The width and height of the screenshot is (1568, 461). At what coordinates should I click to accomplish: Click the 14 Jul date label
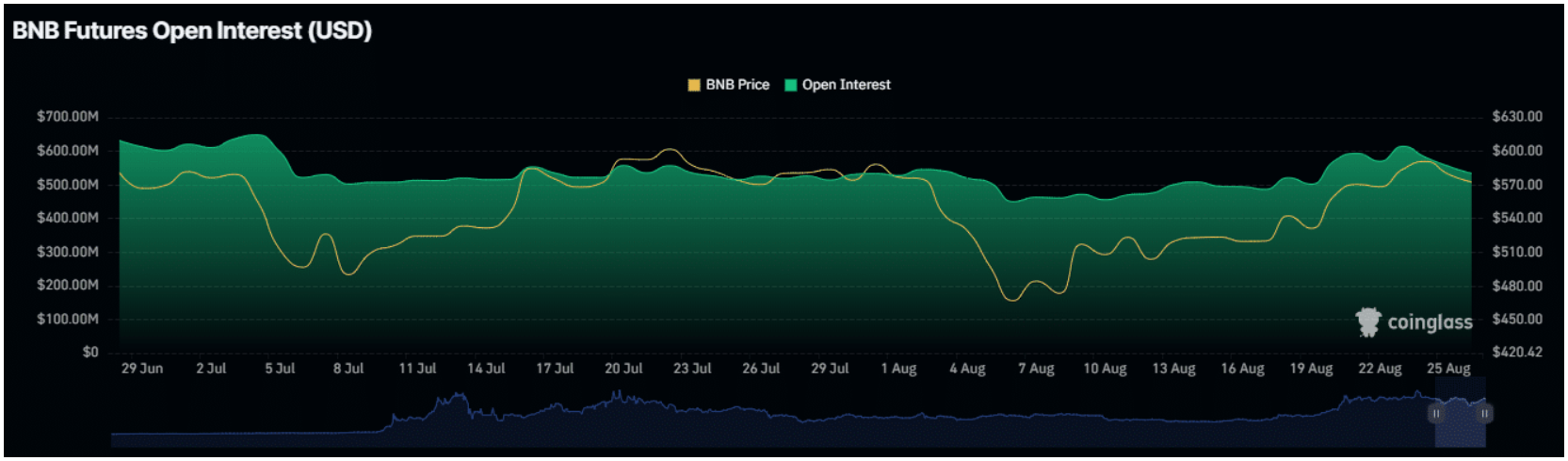coord(486,369)
